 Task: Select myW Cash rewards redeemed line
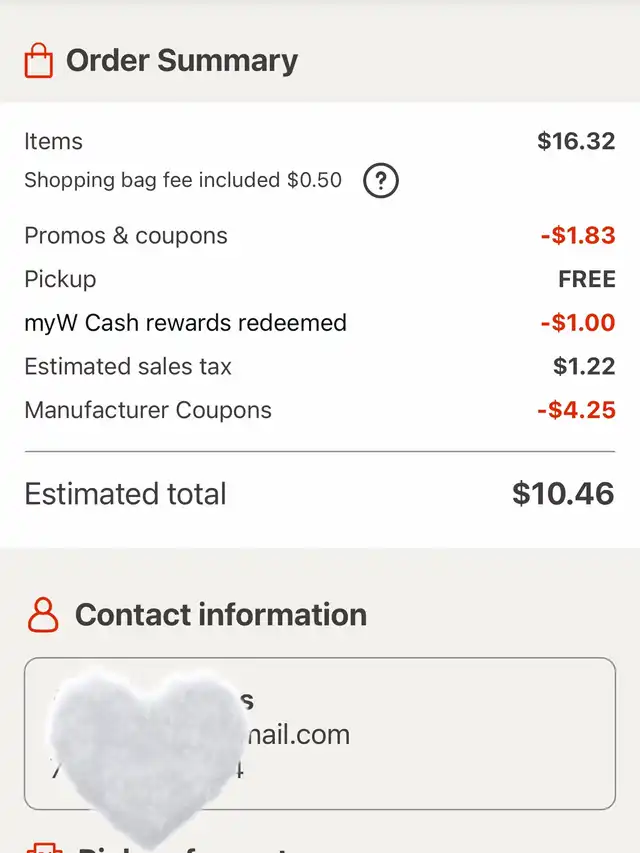tap(185, 323)
